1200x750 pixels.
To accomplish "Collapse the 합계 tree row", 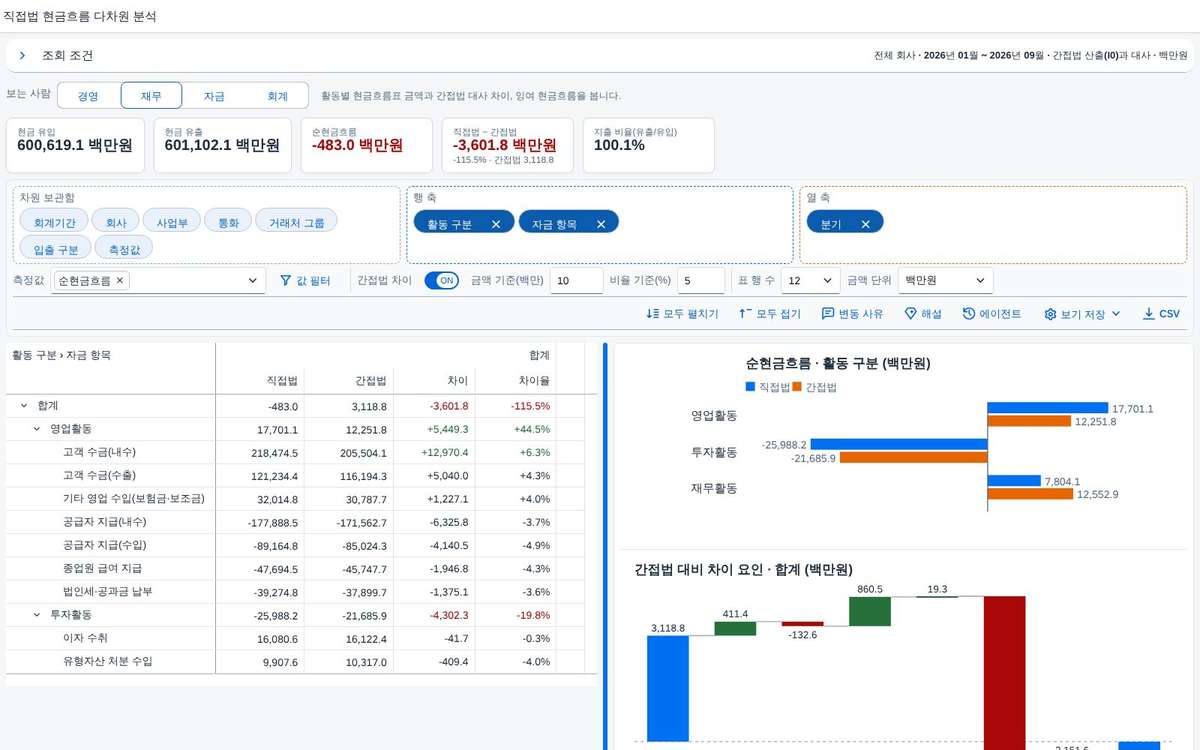I will [x=24, y=406].
